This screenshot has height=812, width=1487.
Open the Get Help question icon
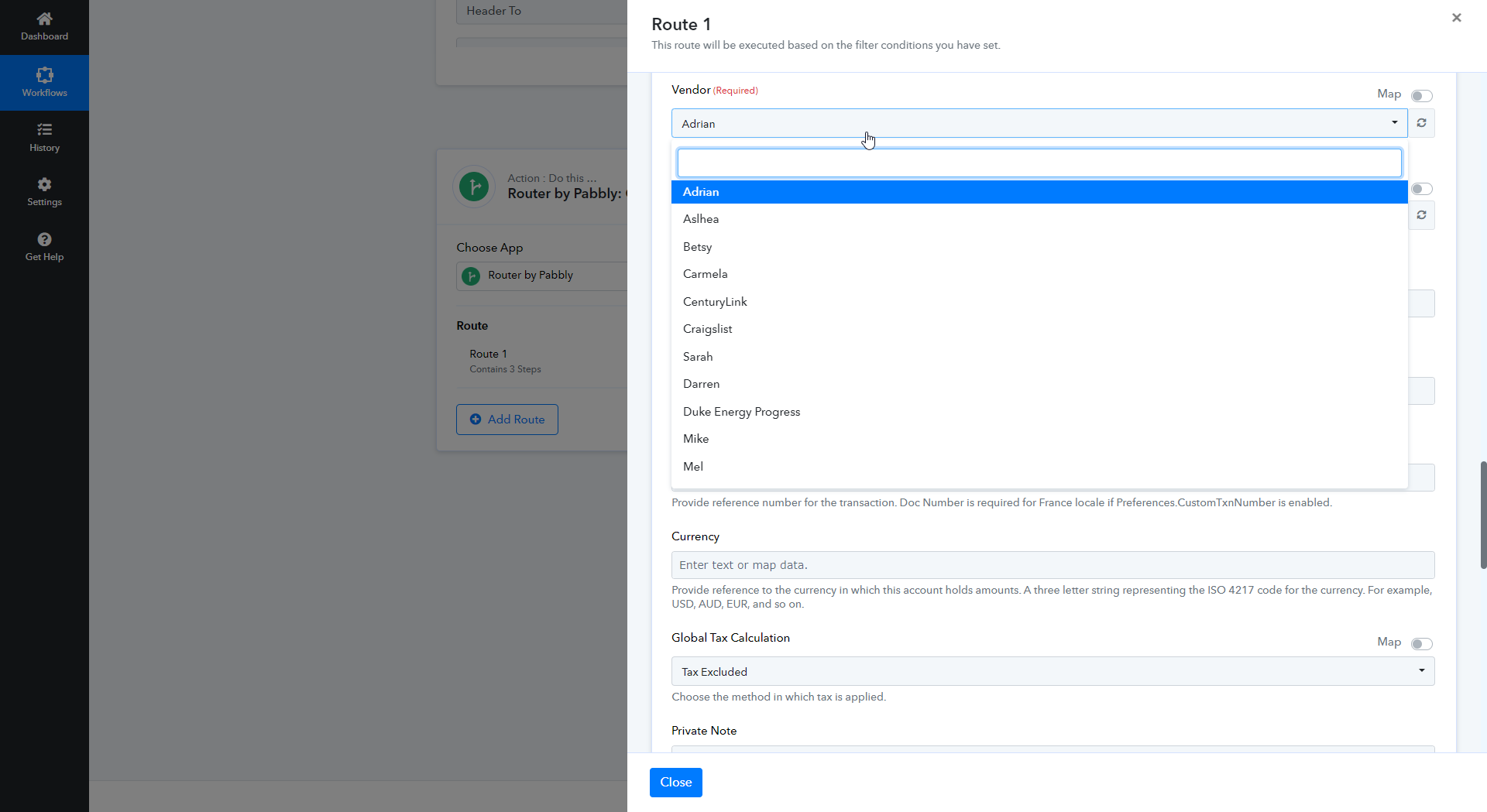coord(44,239)
